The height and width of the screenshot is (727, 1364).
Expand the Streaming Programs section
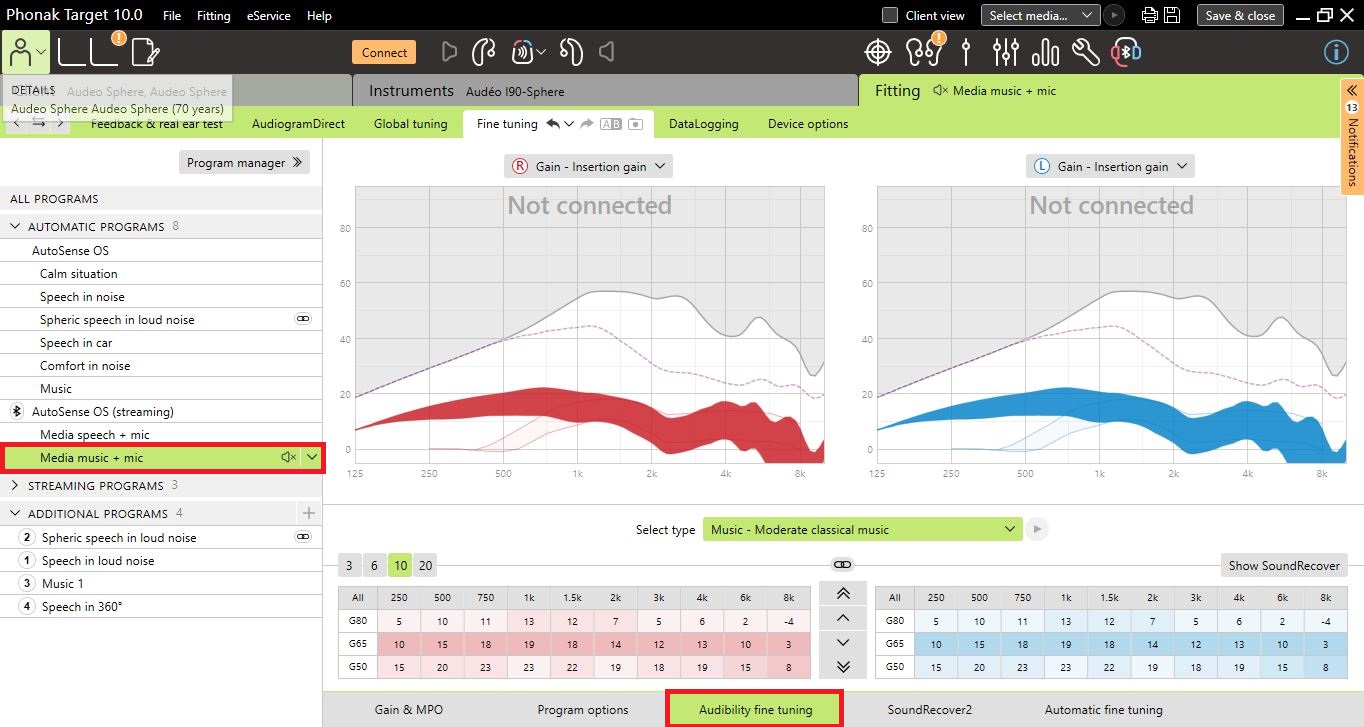pyautogui.click(x=16, y=486)
